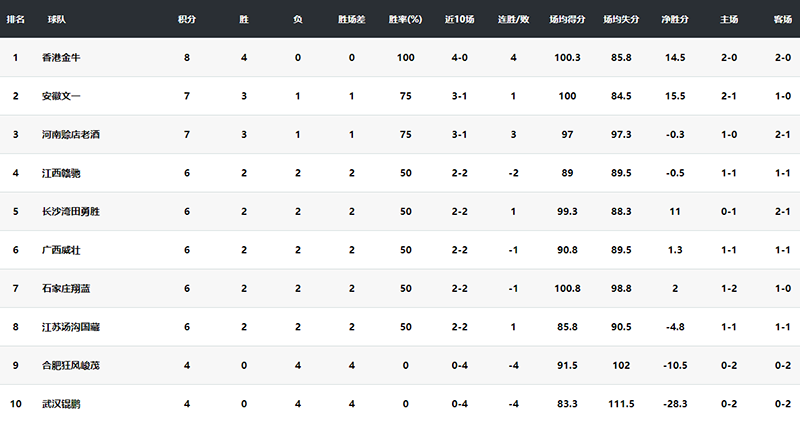Sort by 场均失分 column header
The image size is (800, 422).
click(x=621, y=19)
